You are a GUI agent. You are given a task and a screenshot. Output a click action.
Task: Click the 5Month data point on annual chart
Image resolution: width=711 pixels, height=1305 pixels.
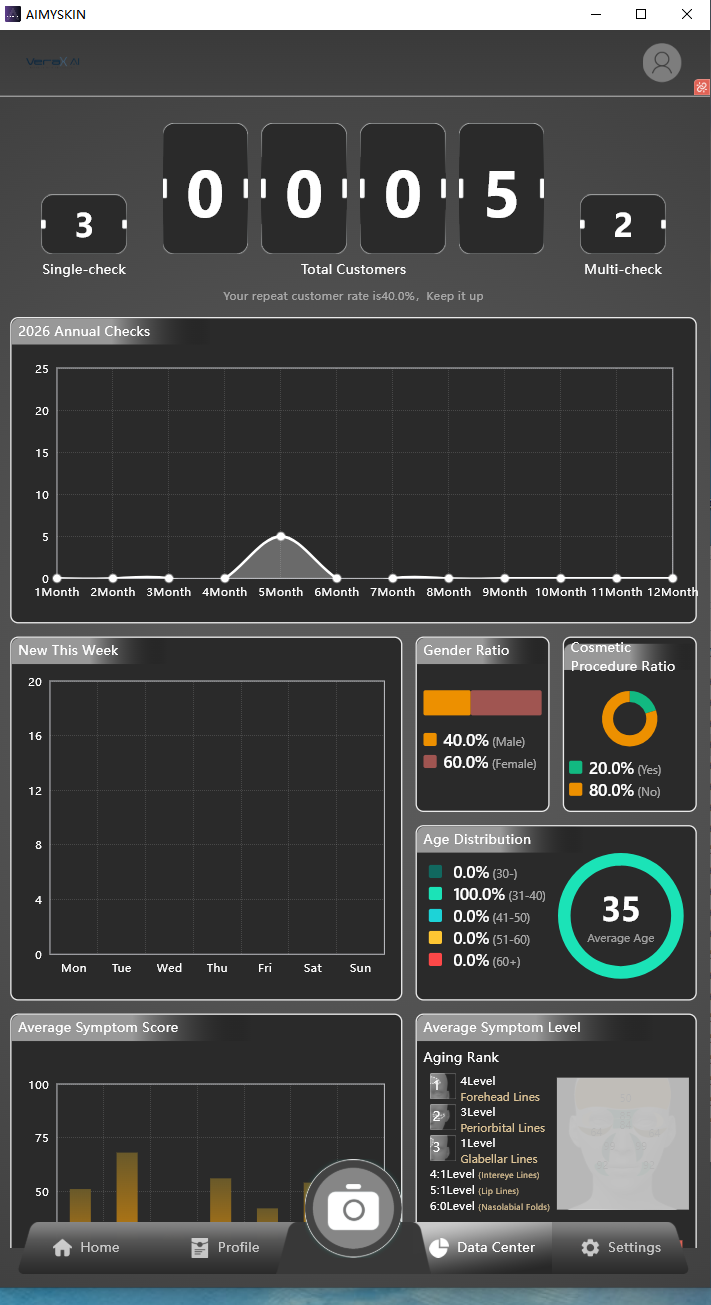281,536
